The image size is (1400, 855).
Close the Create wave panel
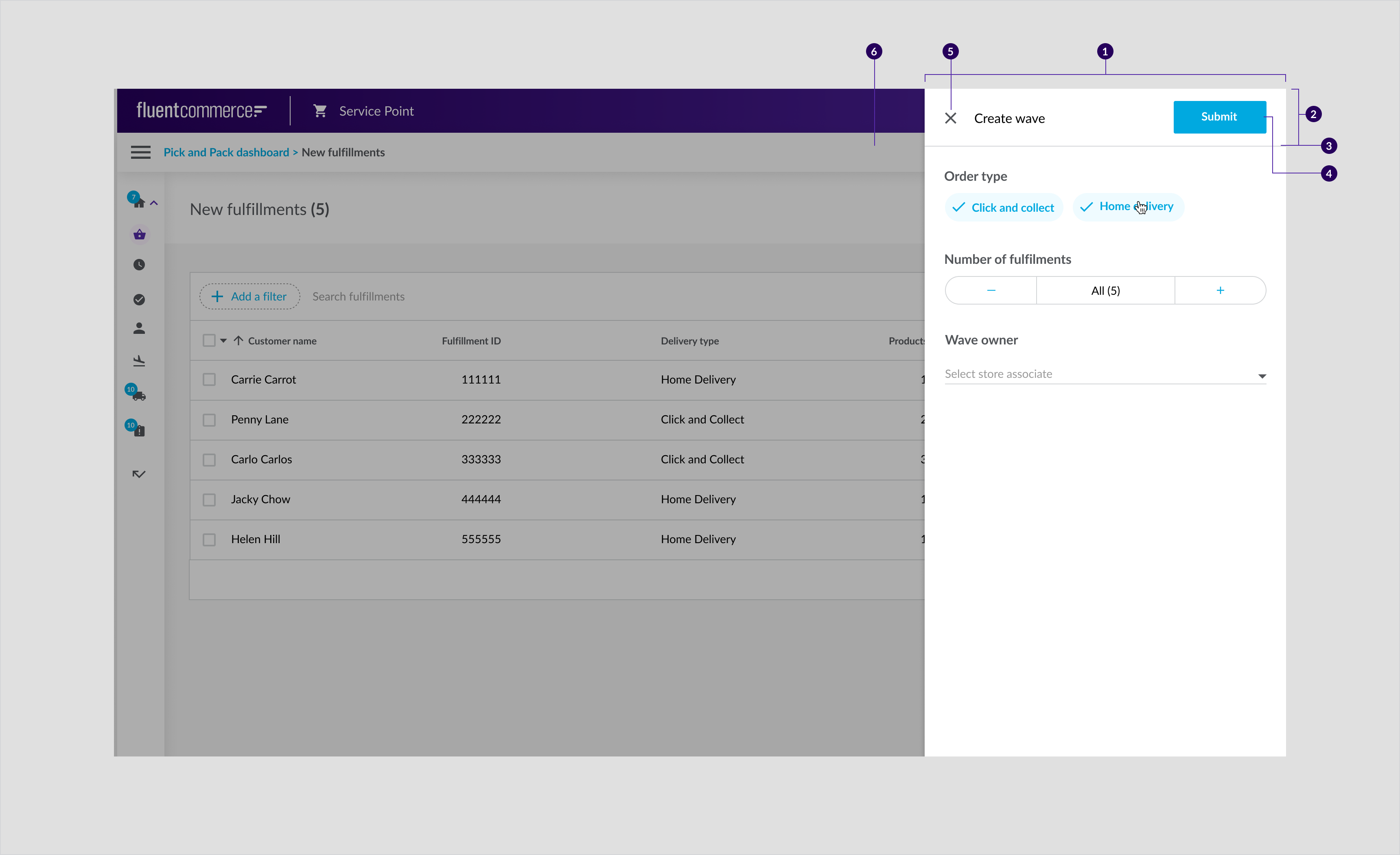(950, 118)
